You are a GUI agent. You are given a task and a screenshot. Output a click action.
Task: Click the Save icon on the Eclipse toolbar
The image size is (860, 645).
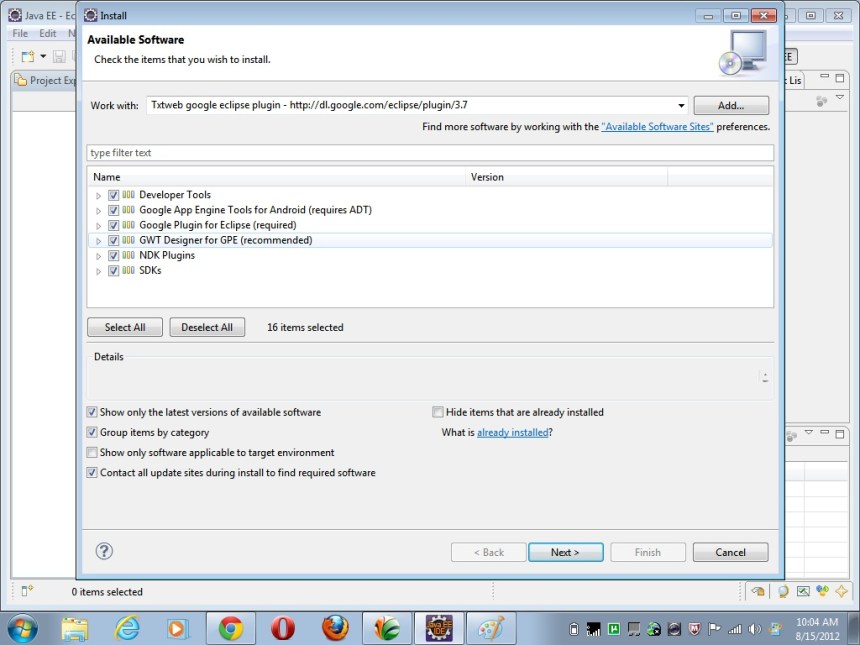pos(58,55)
